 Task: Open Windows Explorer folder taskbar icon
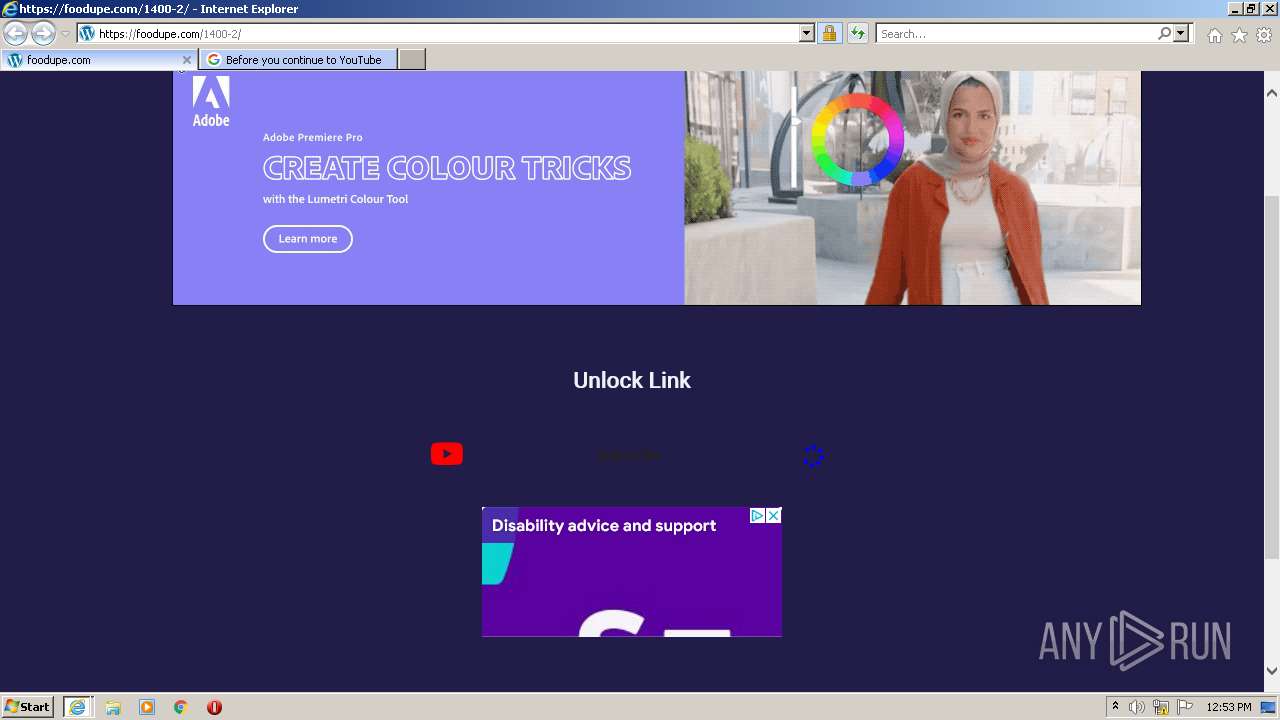click(x=113, y=707)
